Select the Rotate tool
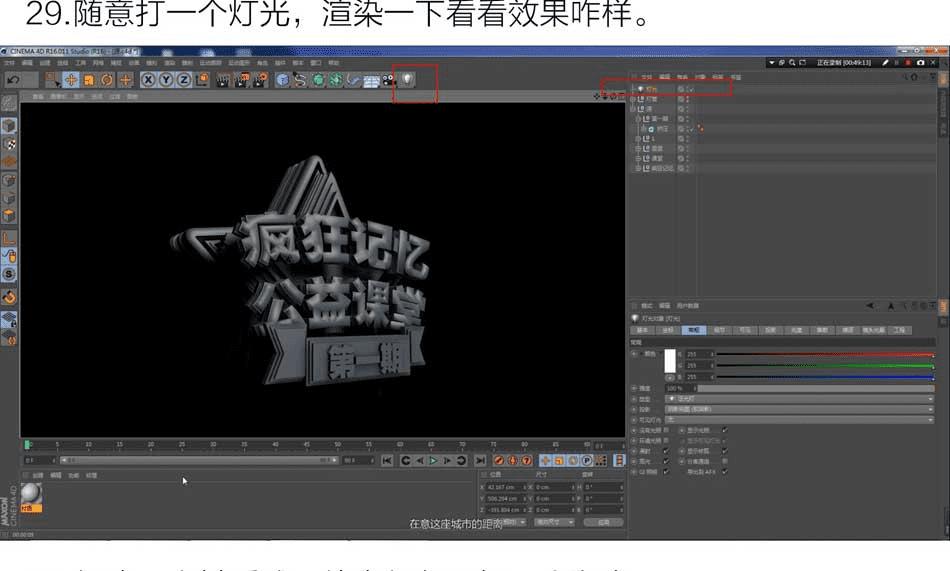The width and height of the screenshot is (950, 571). (x=107, y=79)
